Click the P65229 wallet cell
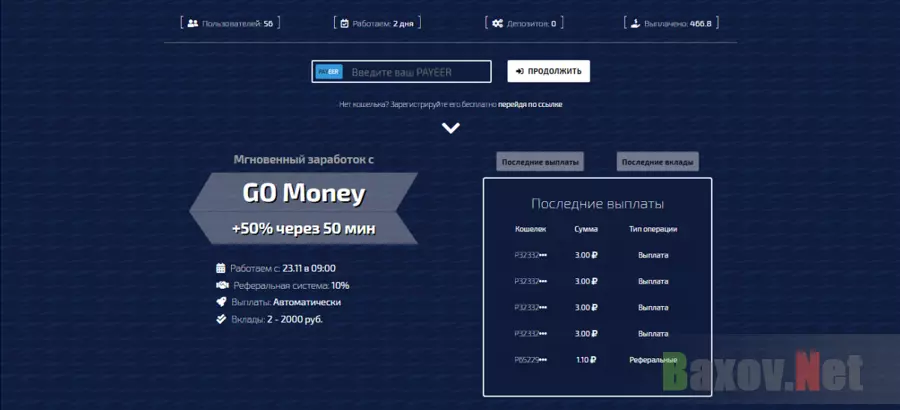 (530, 360)
